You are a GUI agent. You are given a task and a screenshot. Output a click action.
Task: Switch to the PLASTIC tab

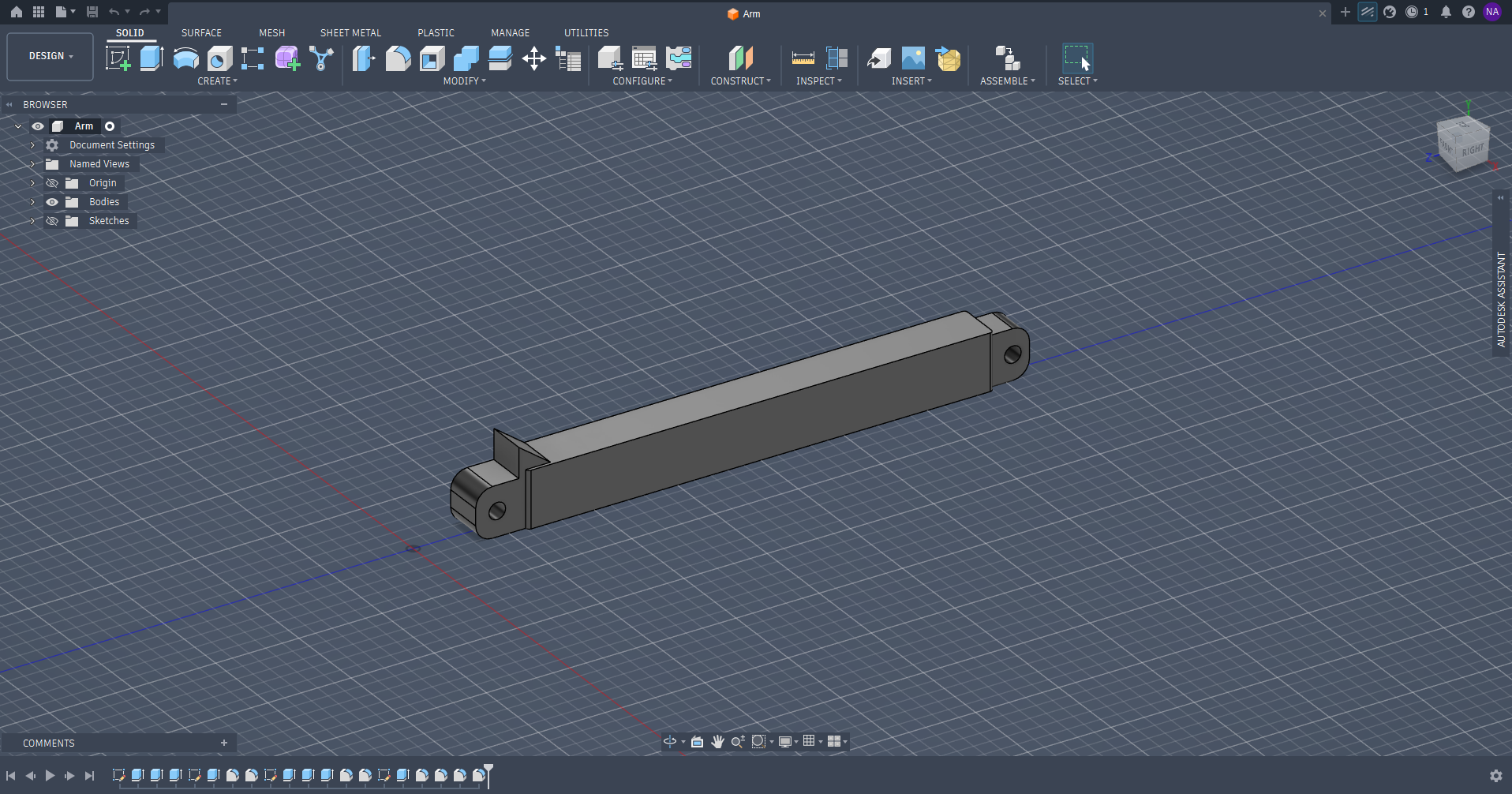point(436,33)
